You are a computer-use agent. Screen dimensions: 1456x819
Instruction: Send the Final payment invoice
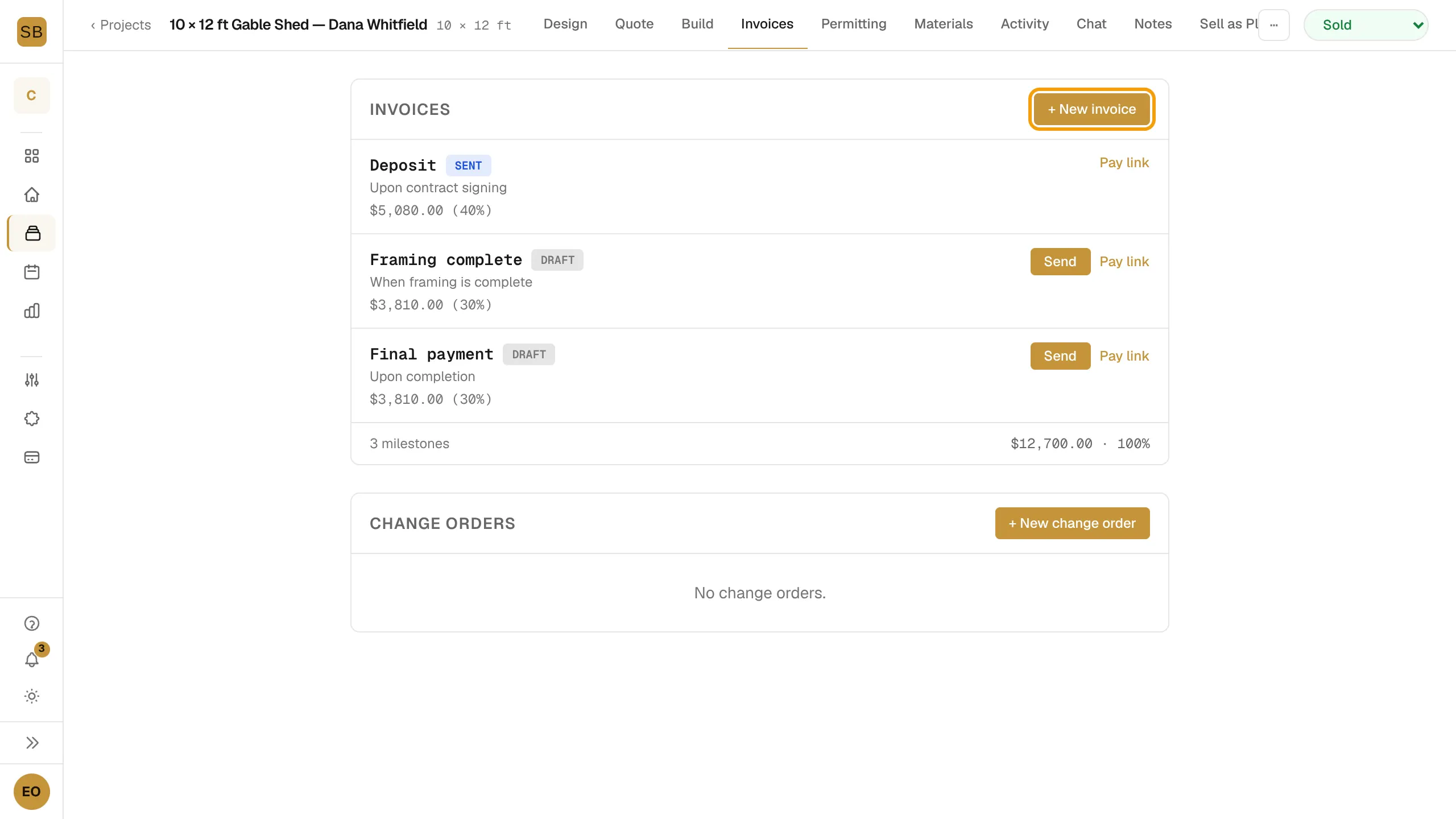(x=1060, y=356)
